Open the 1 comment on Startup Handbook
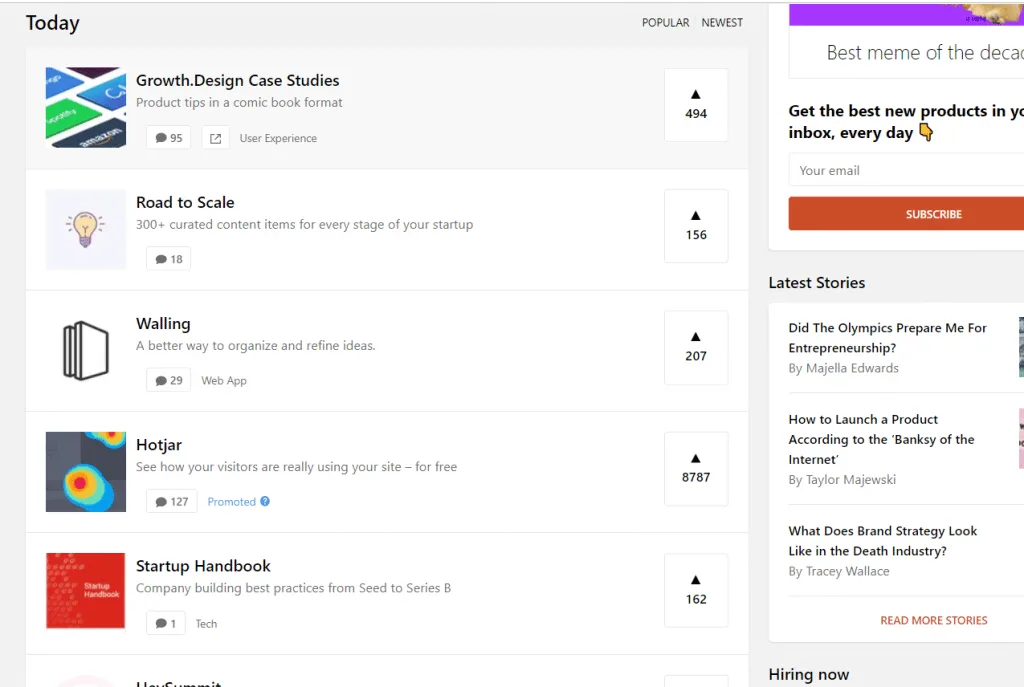The image size is (1024, 687). pos(166,624)
